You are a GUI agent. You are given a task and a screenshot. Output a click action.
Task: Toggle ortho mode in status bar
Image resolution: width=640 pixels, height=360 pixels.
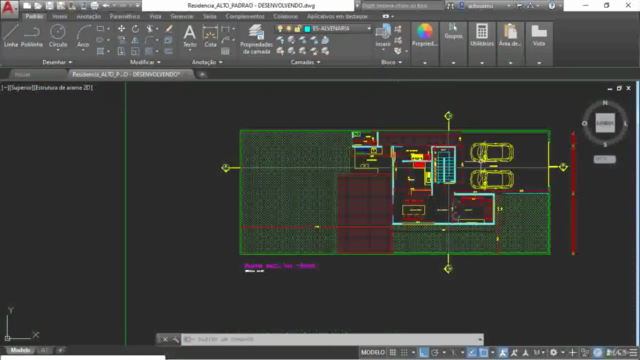[x=424, y=352]
